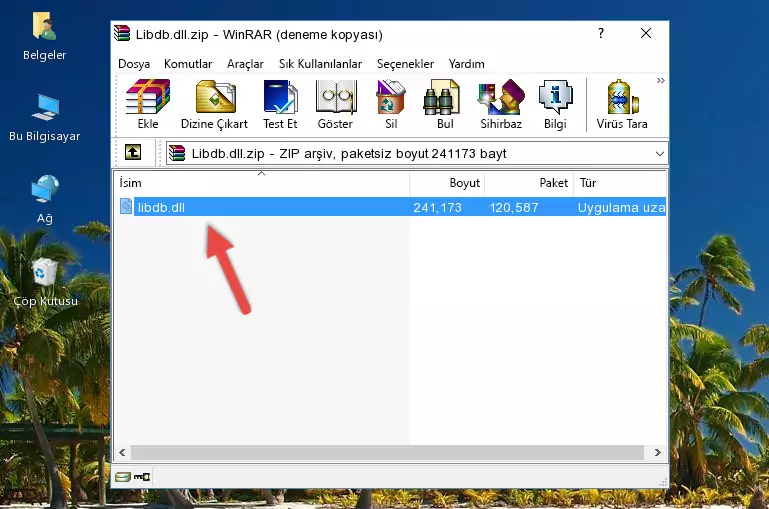Sort by the Tür column header
Image resolution: width=769 pixels, height=509 pixels.
pos(620,183)
